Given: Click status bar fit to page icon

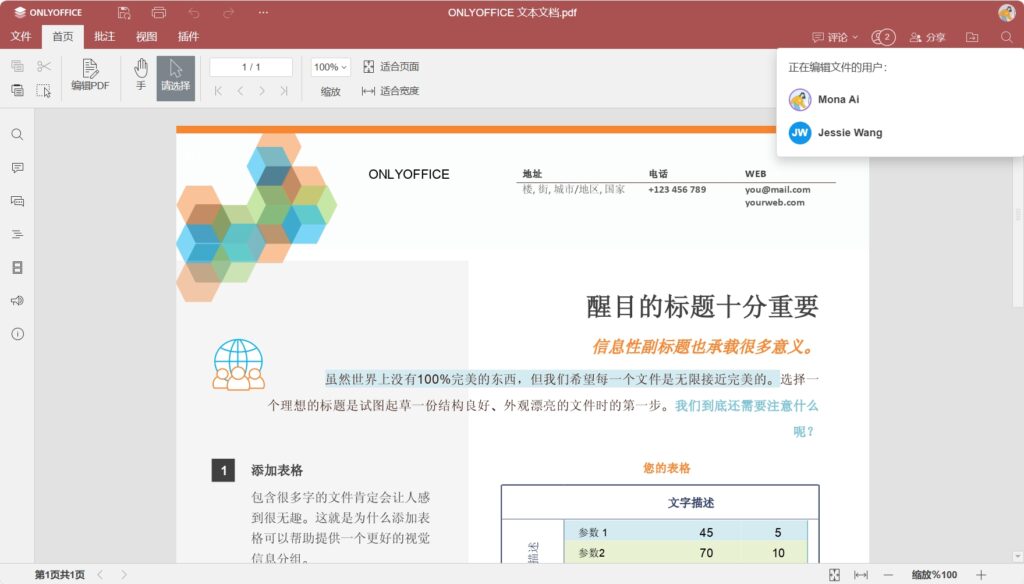Looking at the screenshot, I should click(834, 575).
